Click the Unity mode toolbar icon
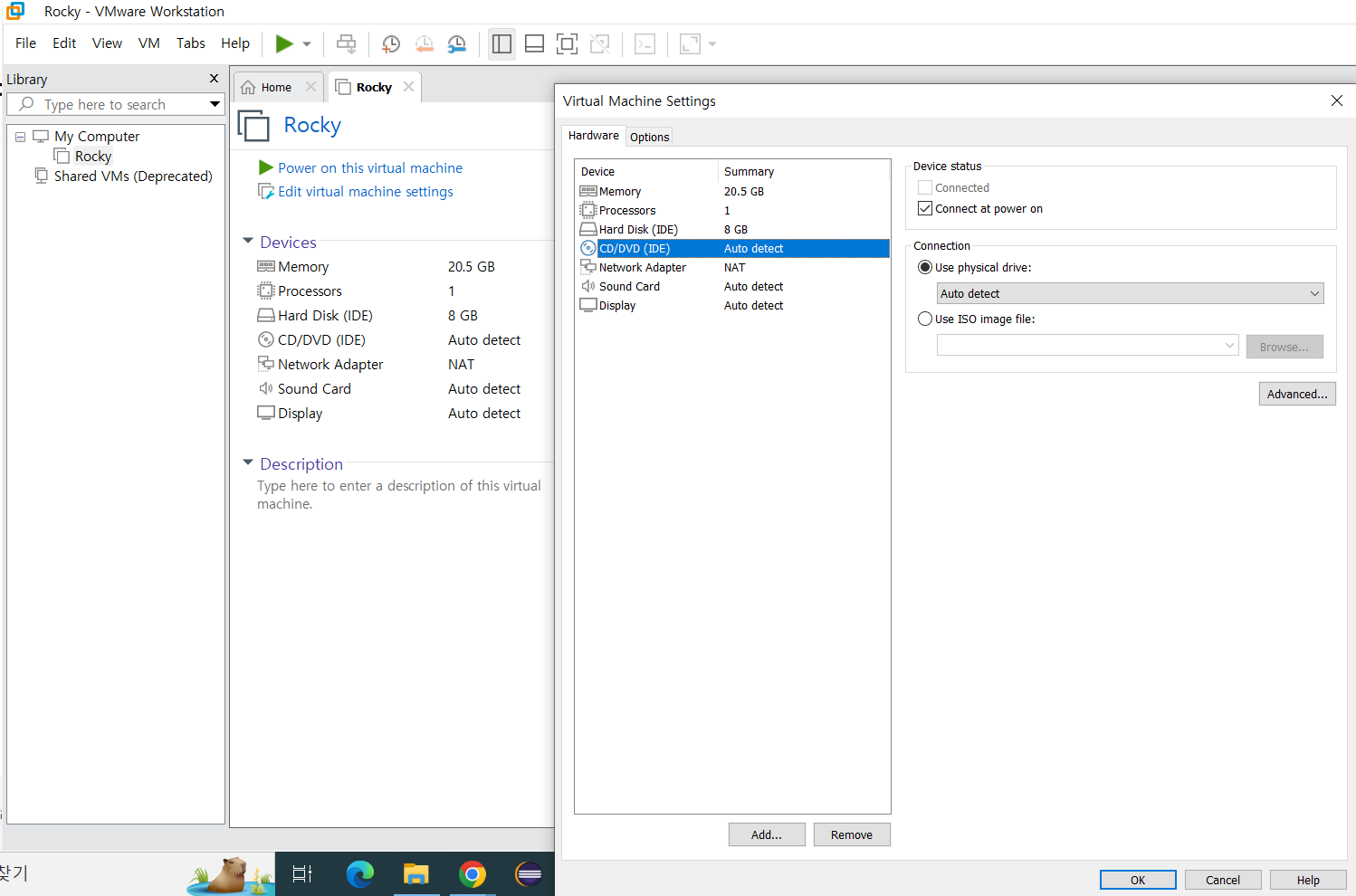 pyautogui.click(x=599, y=43)
